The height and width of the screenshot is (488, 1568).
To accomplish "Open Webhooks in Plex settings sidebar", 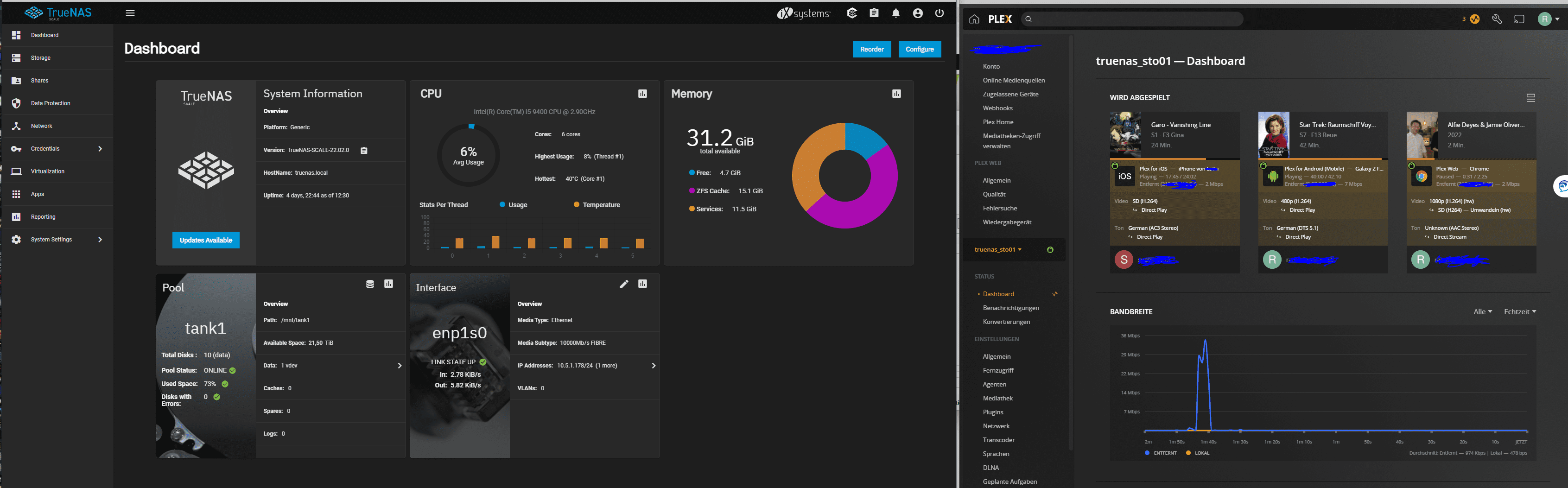I will pyautogui.click(x=997, y=108).
